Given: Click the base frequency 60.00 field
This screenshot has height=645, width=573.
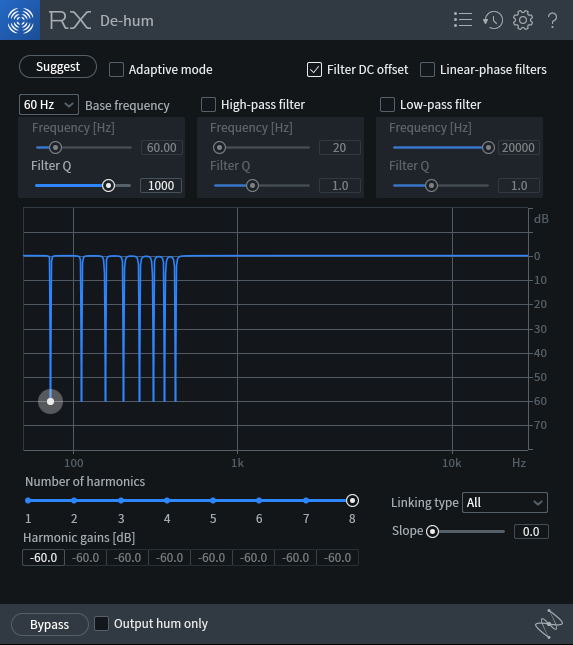Looking at the screenshot, I should [x=162, y=148].
